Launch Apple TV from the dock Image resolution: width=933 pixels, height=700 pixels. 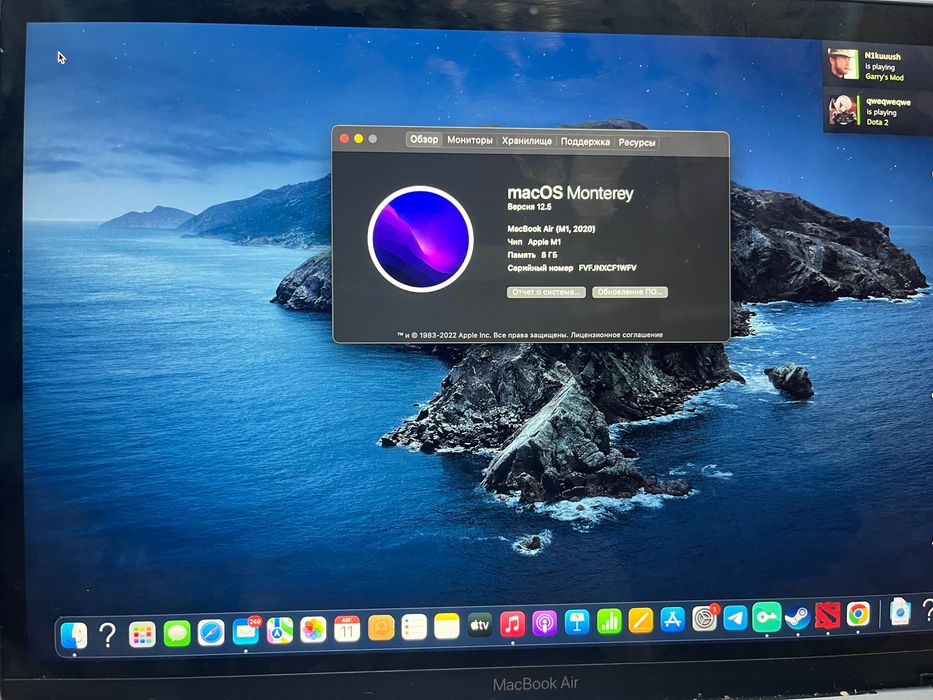480,625
